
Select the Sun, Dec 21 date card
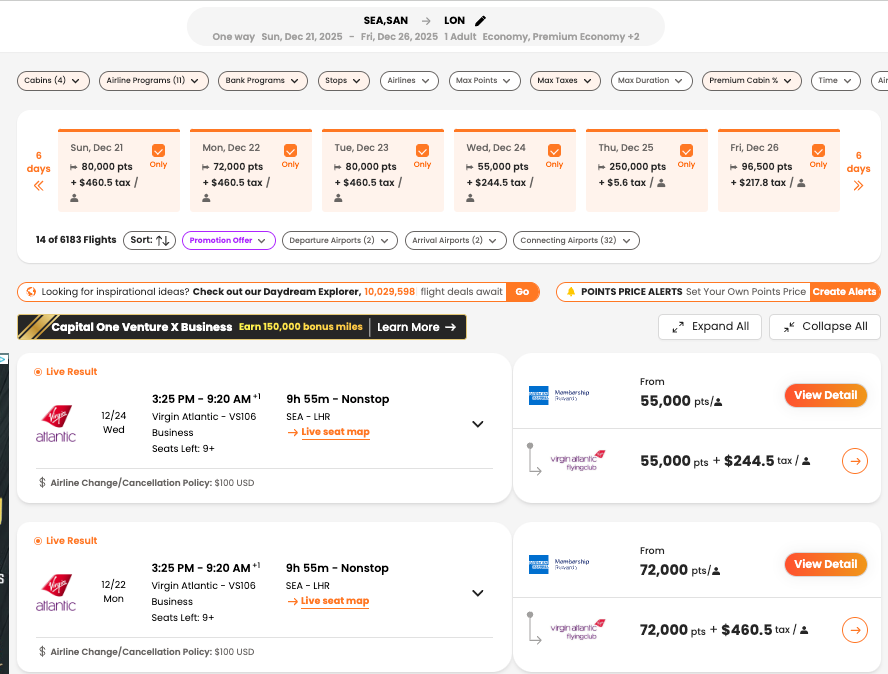[x=119, y=170]
